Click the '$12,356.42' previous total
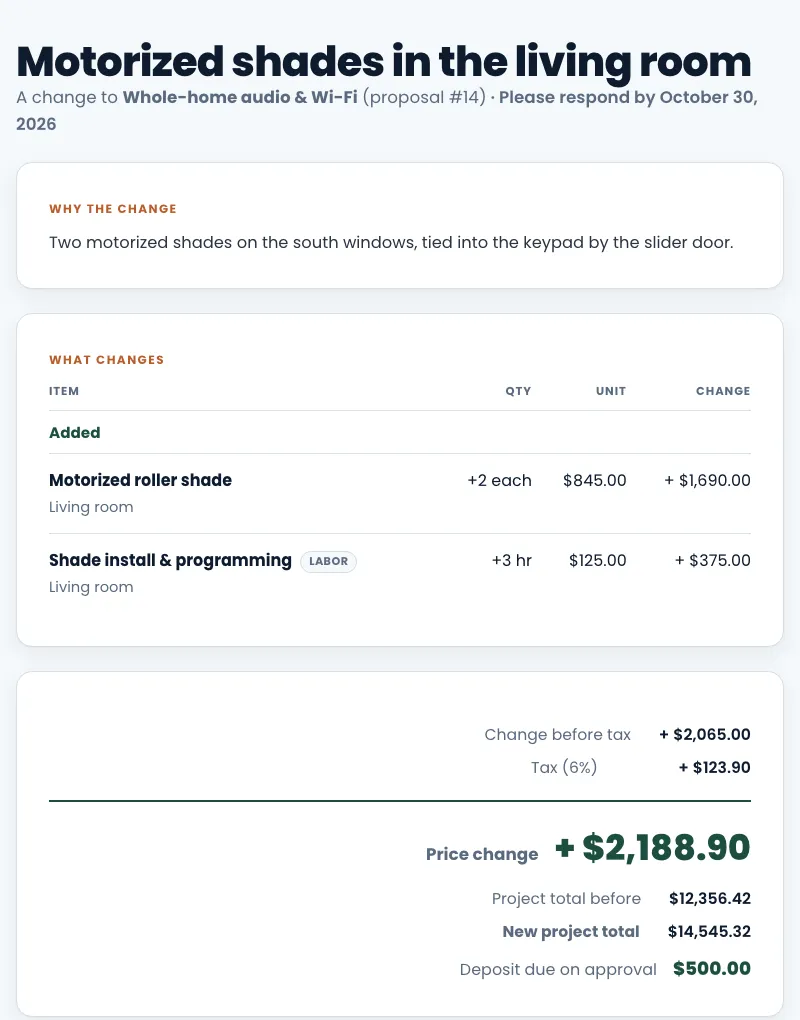Viewport: 800px width, 1020px height. point(710,898)
